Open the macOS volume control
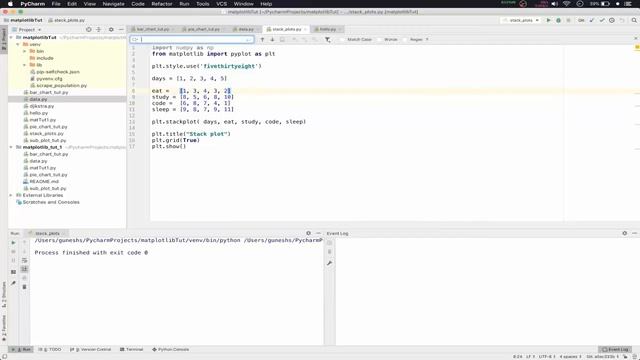 [x=554, y=4]
